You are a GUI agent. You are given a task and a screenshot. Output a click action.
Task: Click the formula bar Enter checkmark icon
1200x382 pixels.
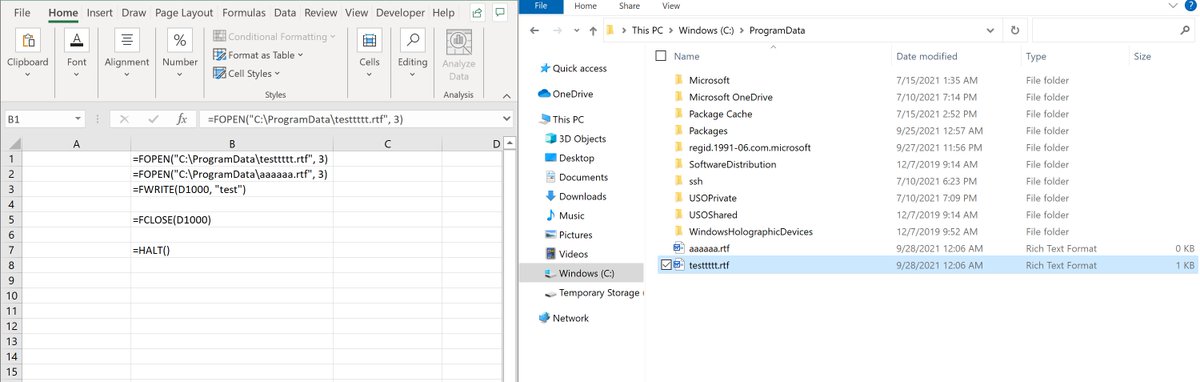point(152,119)
